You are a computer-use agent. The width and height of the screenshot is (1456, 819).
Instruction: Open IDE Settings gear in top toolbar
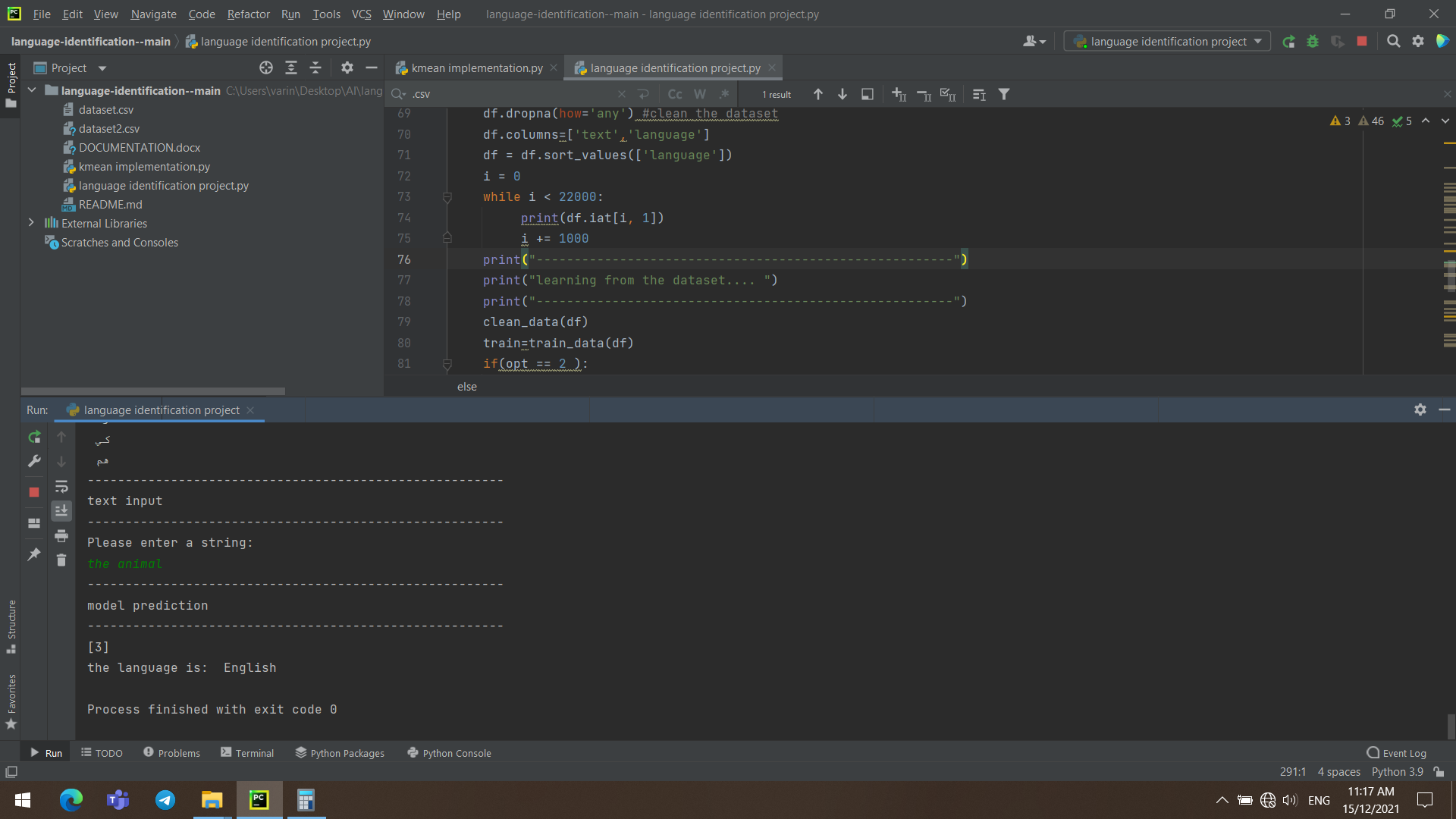[1418, 42]
